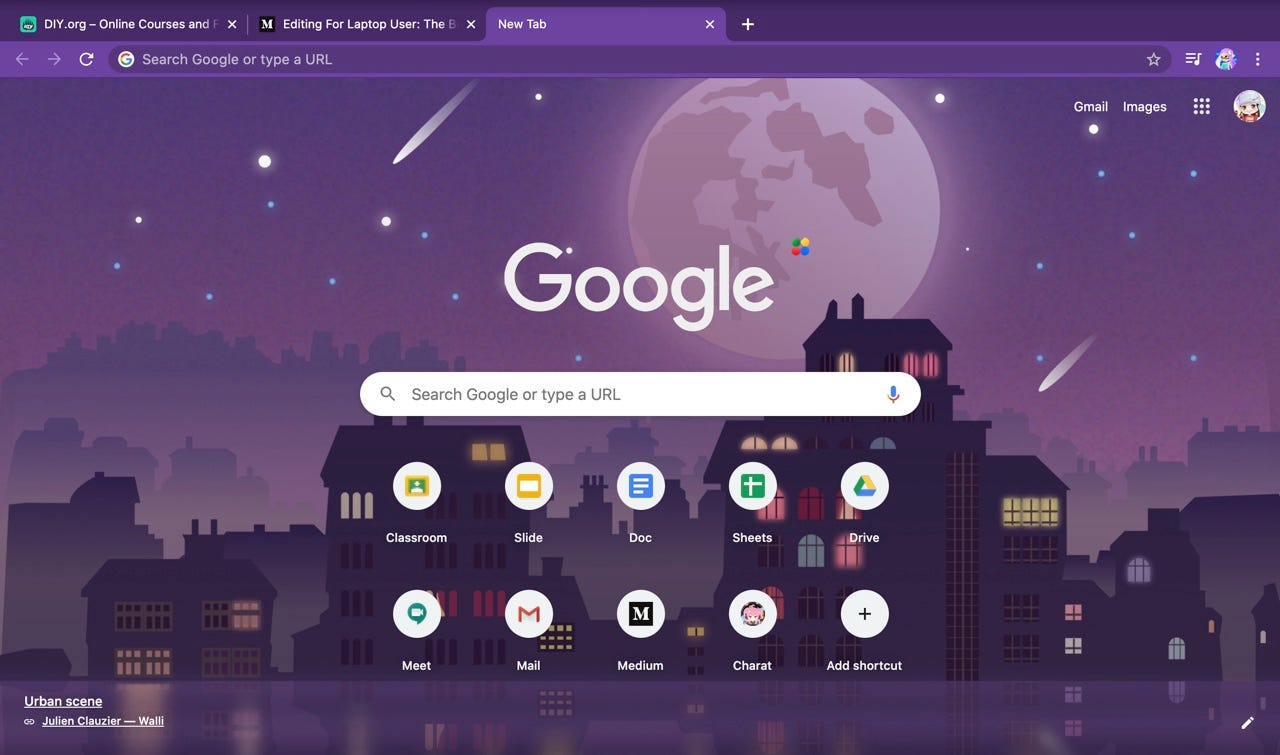1280x755 pixels.
Task: Close the New Tab tab
Action: tap(710, 24)
